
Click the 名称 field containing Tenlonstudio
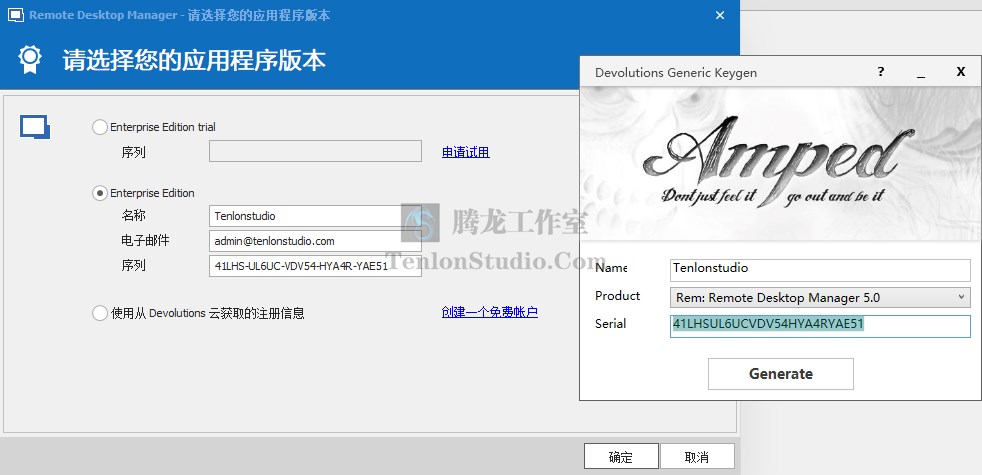315,216
